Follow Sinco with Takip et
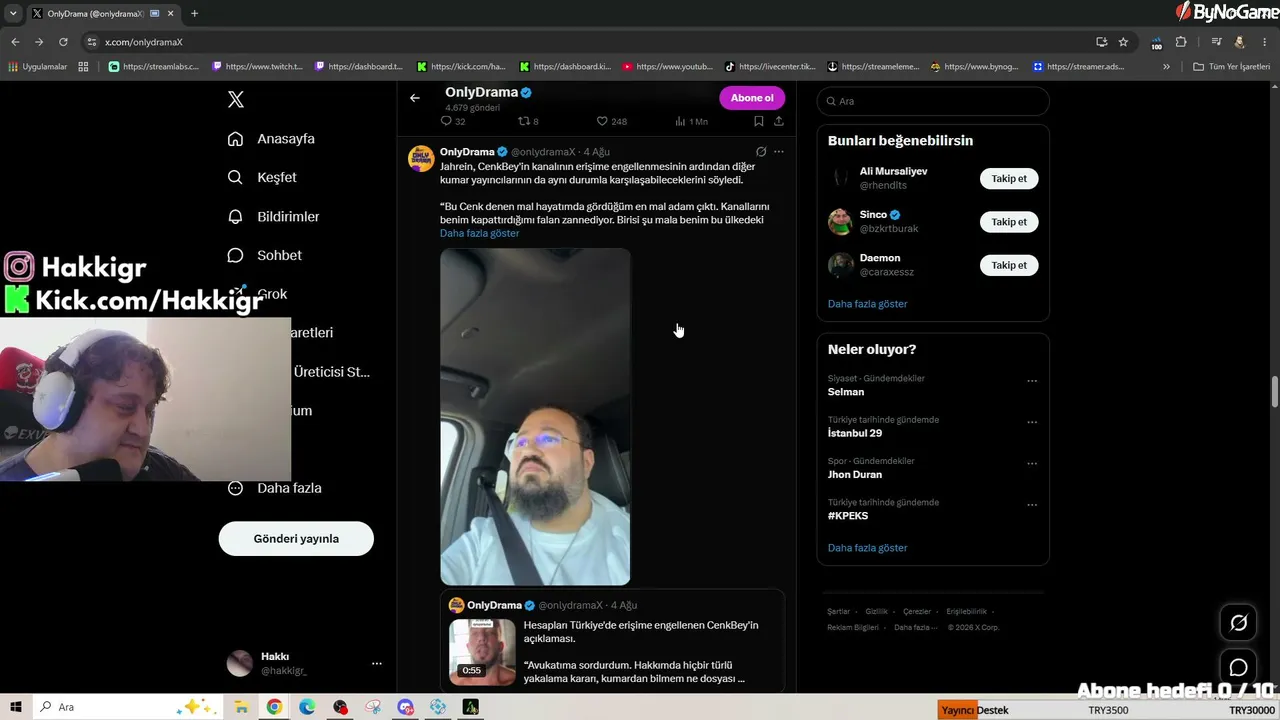 point(1009,222)
